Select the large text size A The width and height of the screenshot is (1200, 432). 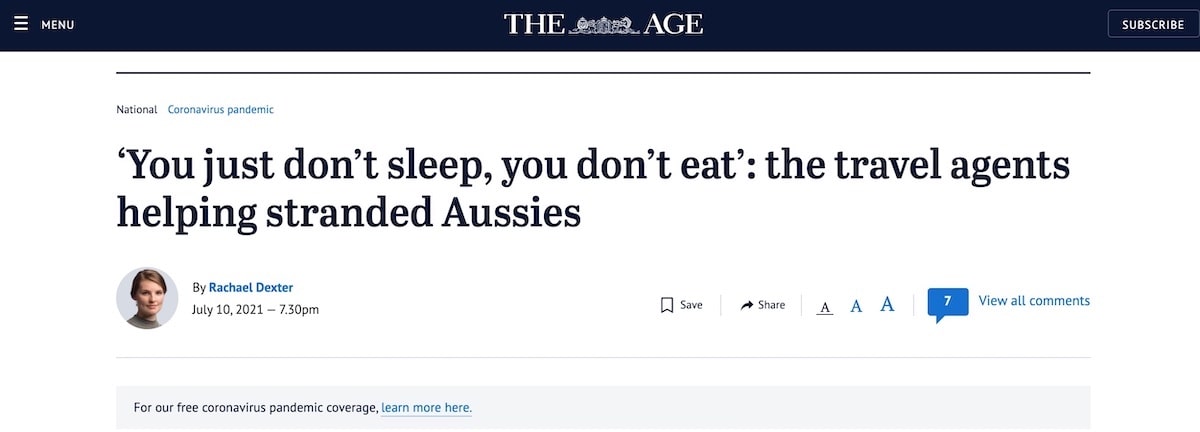pyautogui.click(x=887, y=305)
